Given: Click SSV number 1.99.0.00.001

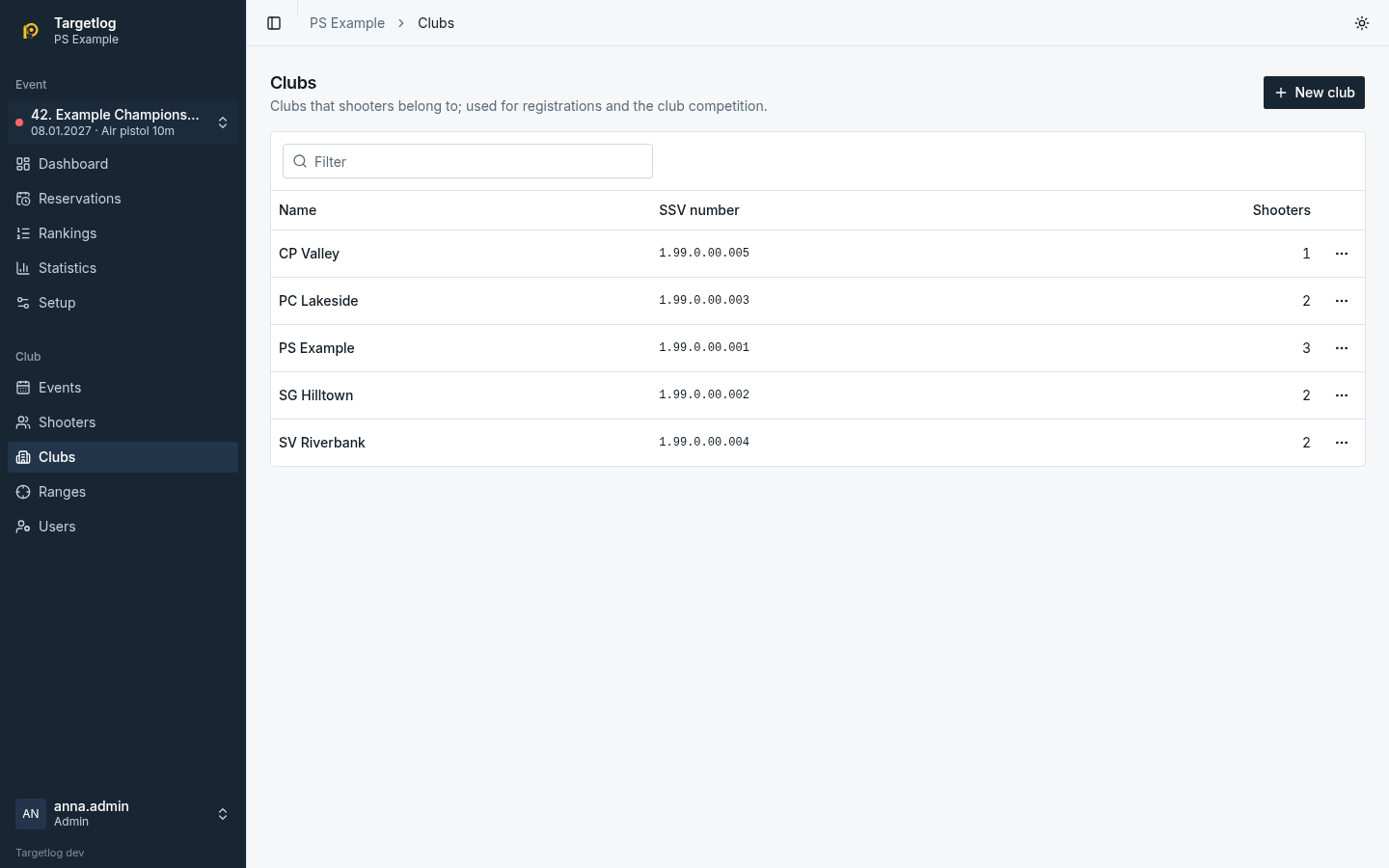Looking at the screenshot, I should pyautogui.click(x=704, y=348).
